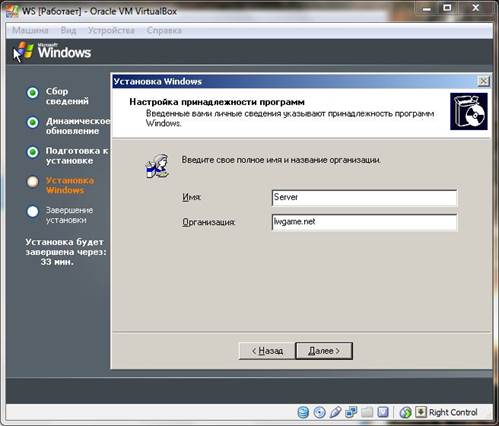Screen dimensions: 499x426
Task: Minimize the VirtualBox window
Action: 426,8
